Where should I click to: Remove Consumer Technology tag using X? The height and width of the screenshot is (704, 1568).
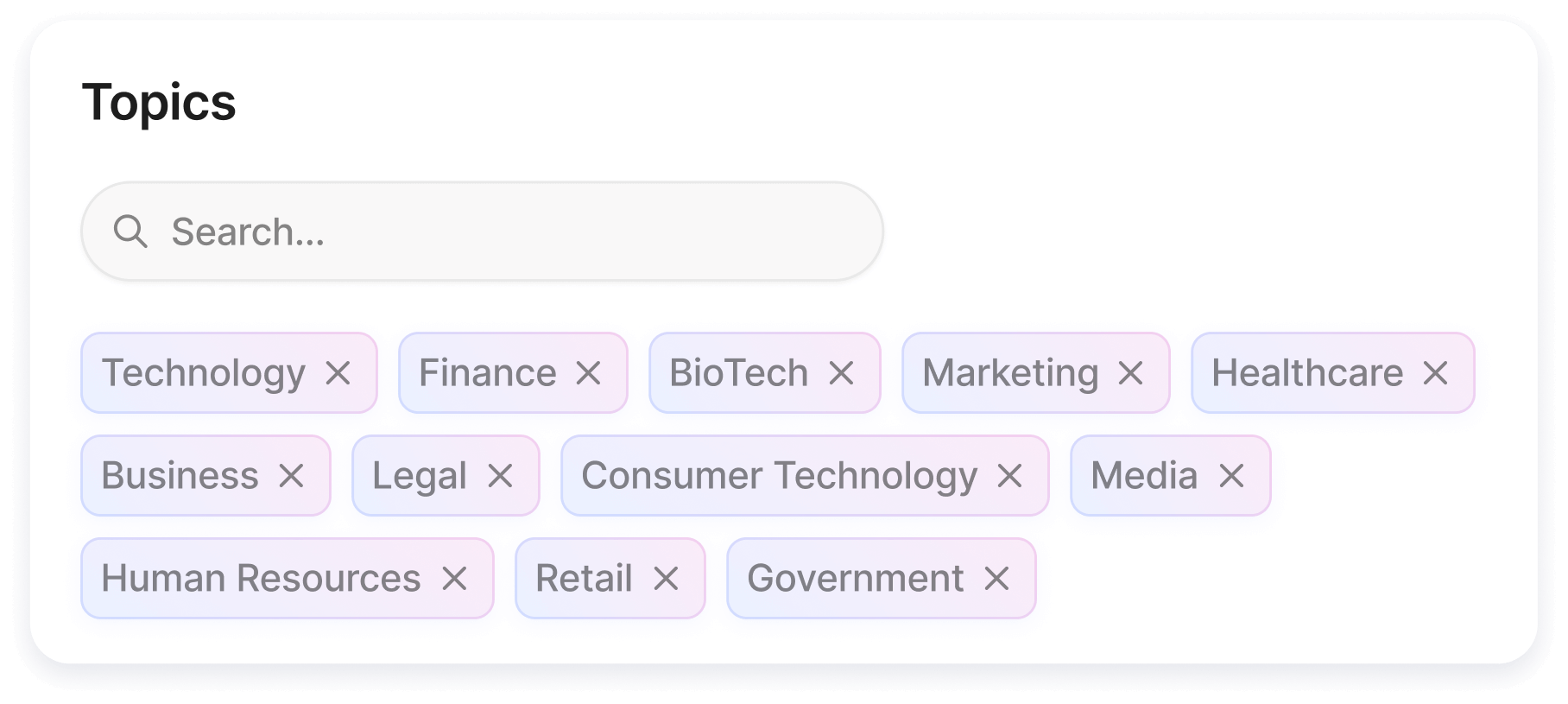[1009, 476]
